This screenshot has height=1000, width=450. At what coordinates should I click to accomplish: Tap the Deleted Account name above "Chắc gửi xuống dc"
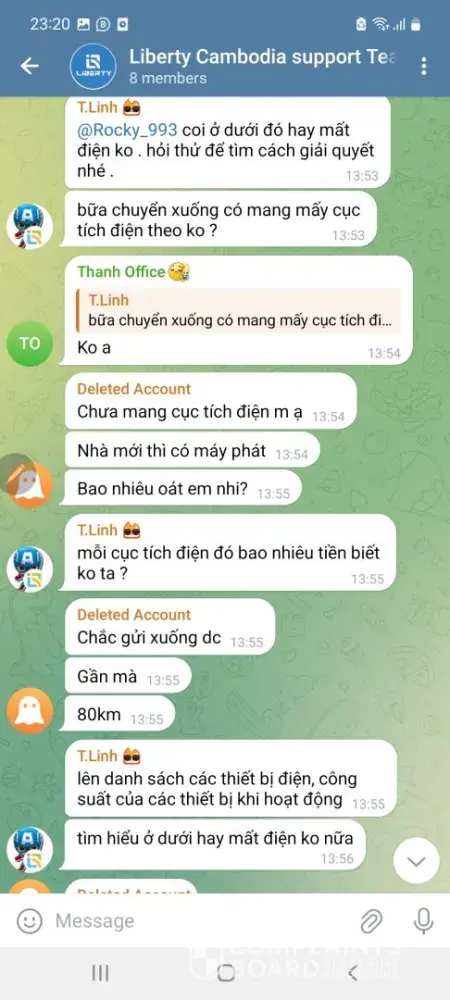click(x=134, y=615)
